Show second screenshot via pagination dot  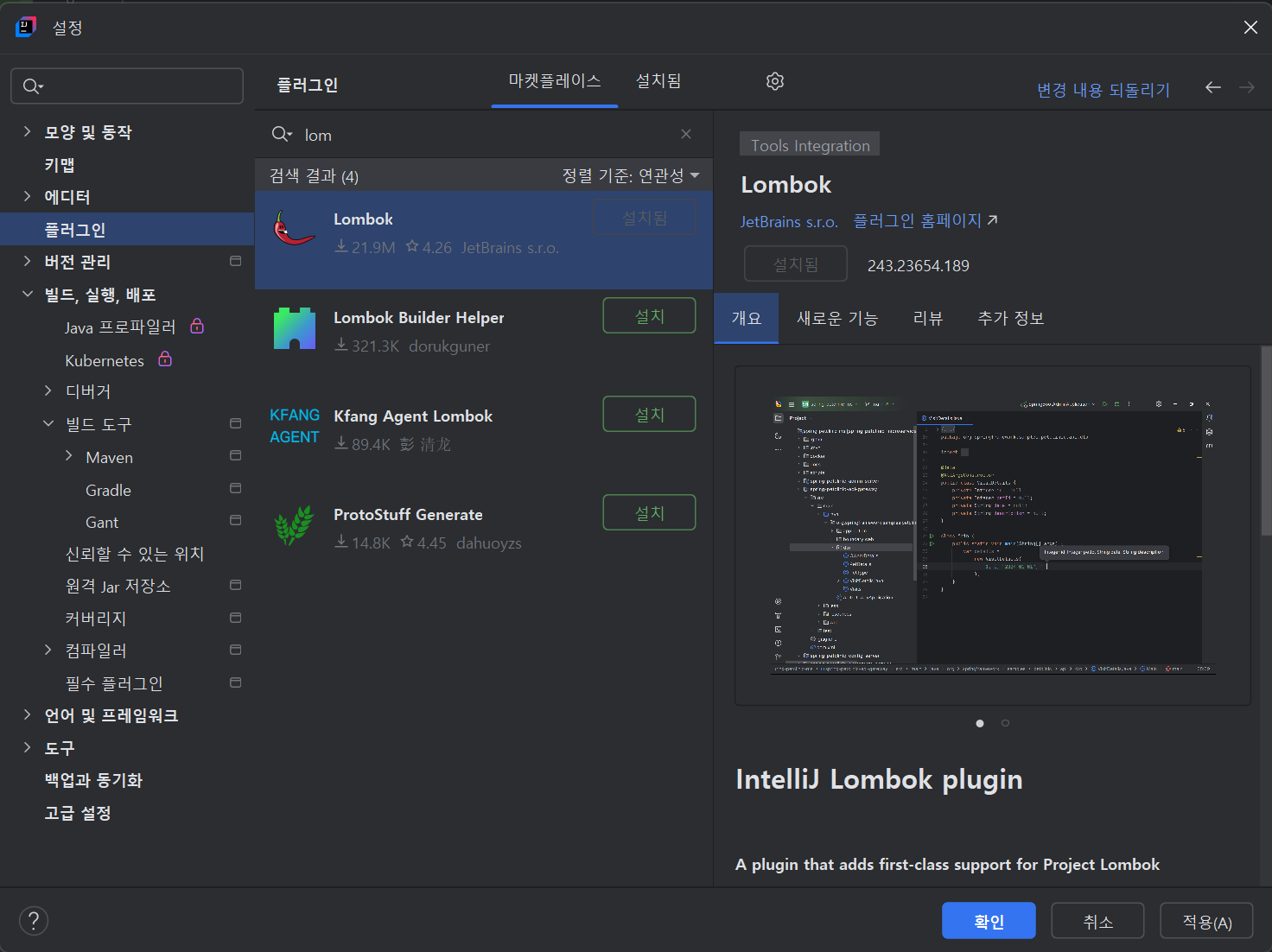point(1005,723)
